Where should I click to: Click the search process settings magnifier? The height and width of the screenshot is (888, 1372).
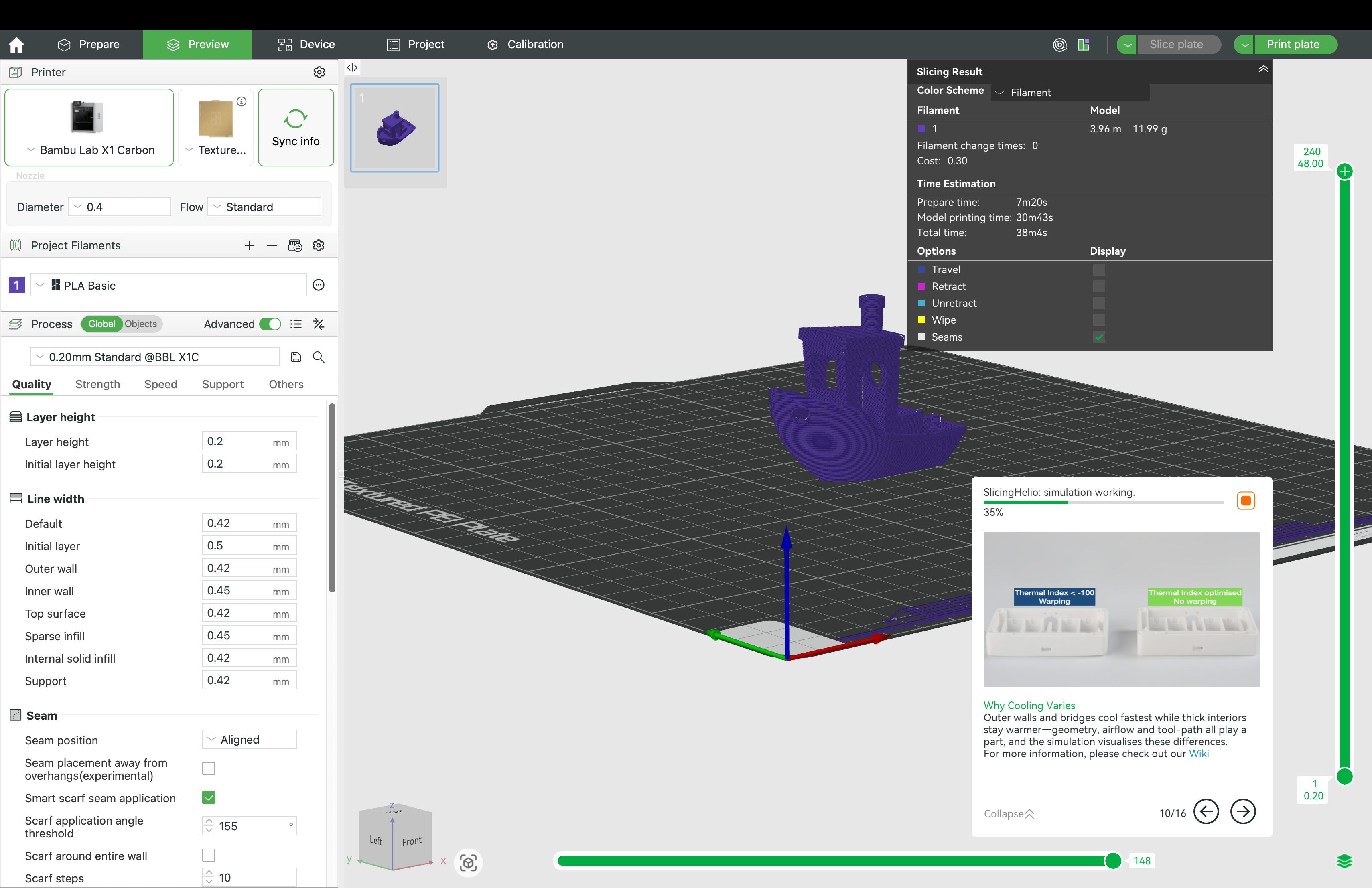(318, 357)
